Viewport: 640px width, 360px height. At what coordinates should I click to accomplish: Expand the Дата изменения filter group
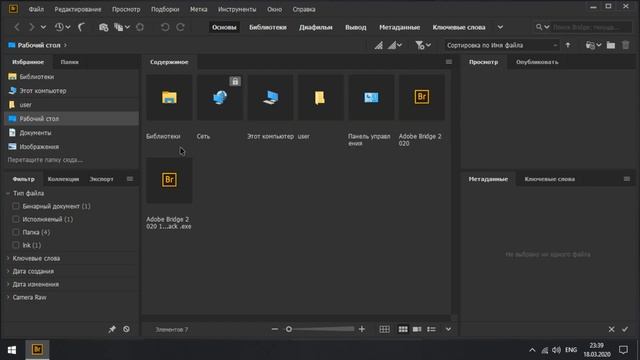tap(8, 284)
